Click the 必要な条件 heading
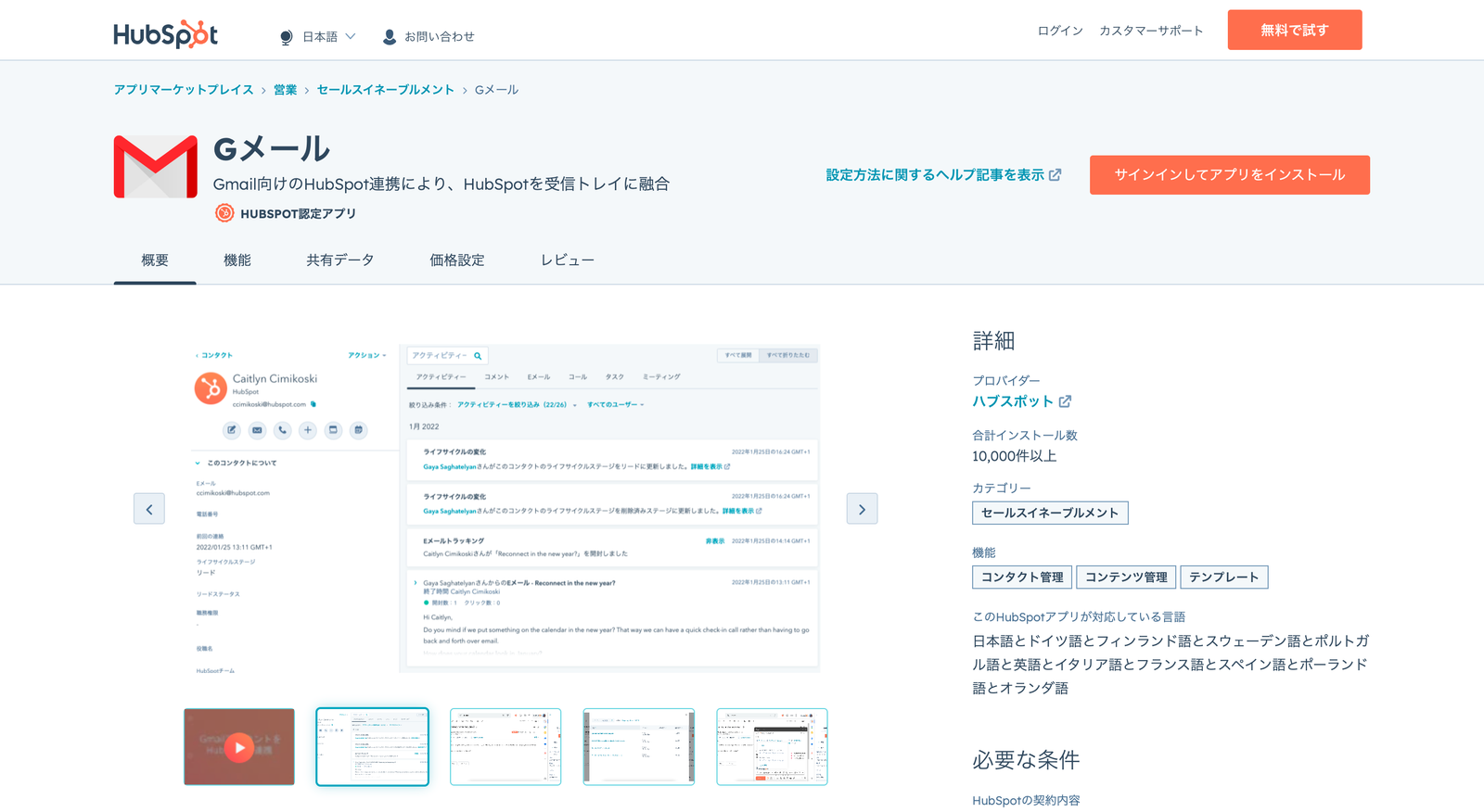1484x812 pixels. (x=1026, y=760)
